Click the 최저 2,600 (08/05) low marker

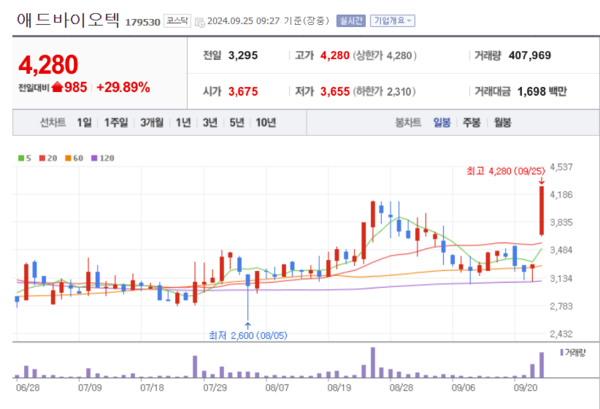pyautogui.click(x=248, y=336)
